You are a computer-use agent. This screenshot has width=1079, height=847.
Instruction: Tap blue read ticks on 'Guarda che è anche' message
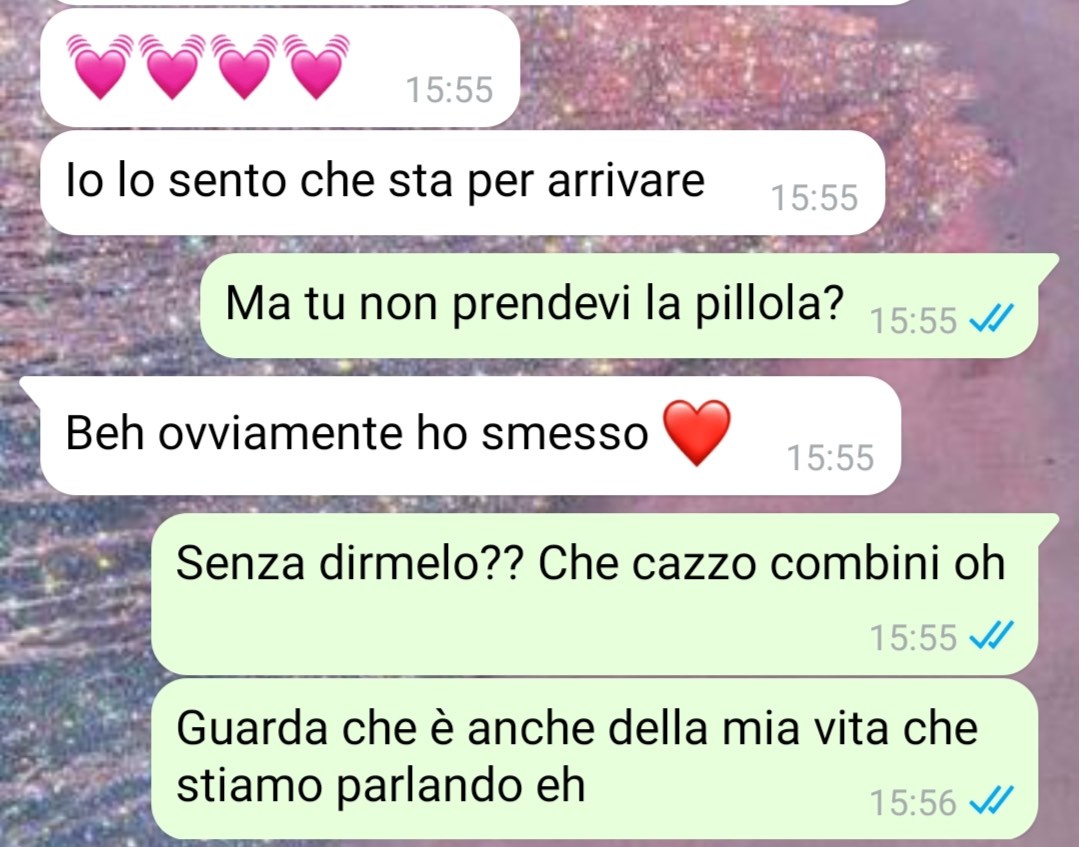(x=991, y=800)
